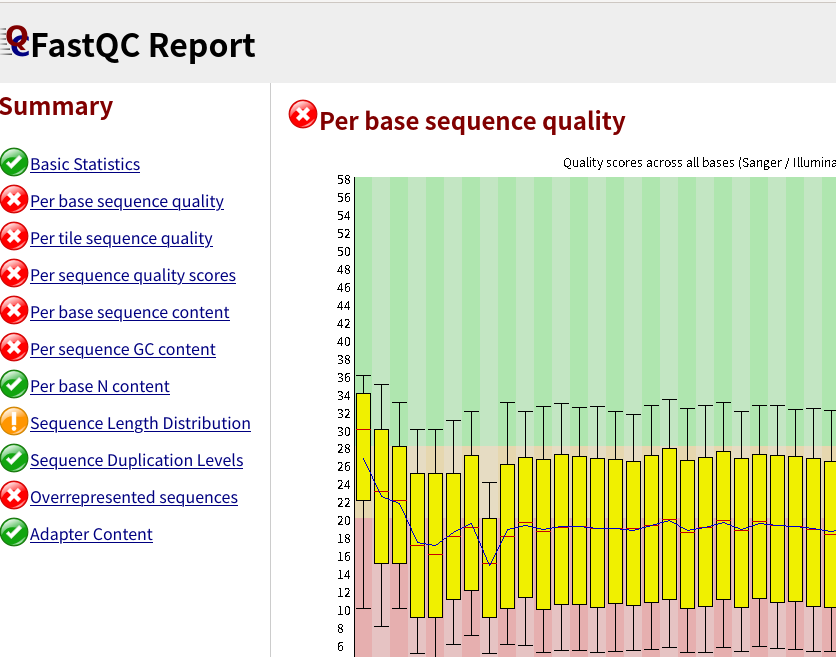Open the Basic Statistics section link
The width and height of the screenshot is (836, 657).
85,164
